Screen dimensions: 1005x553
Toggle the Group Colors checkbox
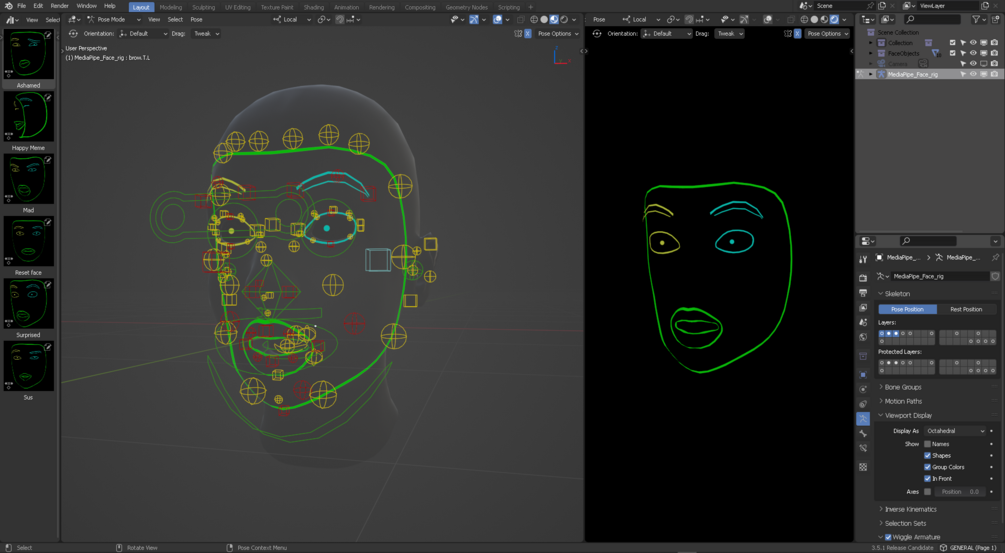927,467
